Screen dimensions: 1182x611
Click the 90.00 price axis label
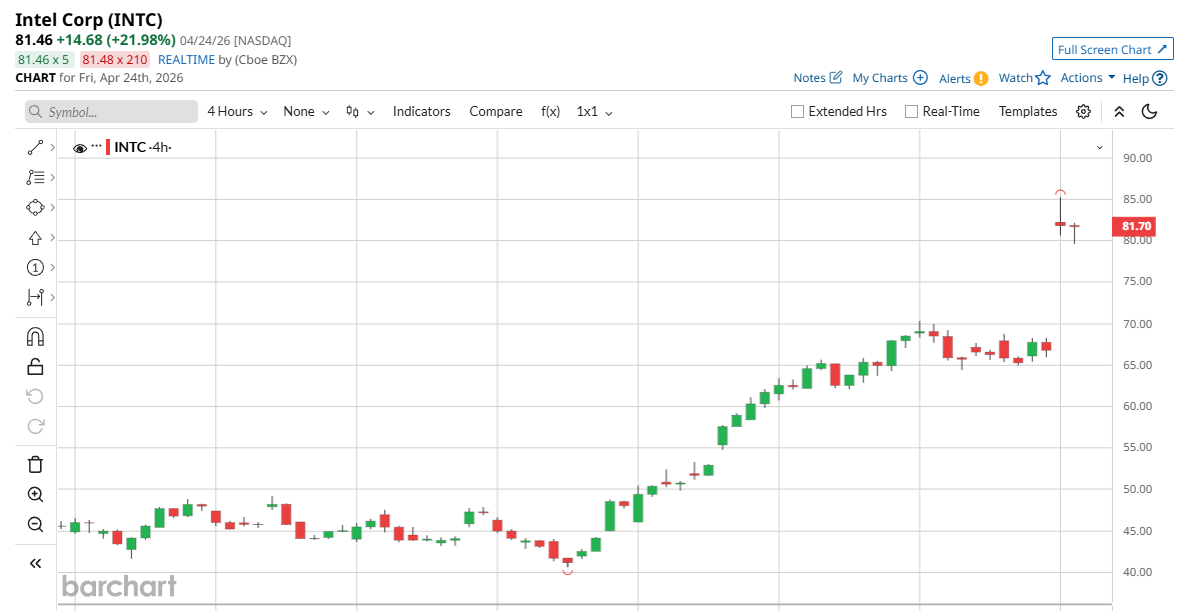coord(1138,158)
